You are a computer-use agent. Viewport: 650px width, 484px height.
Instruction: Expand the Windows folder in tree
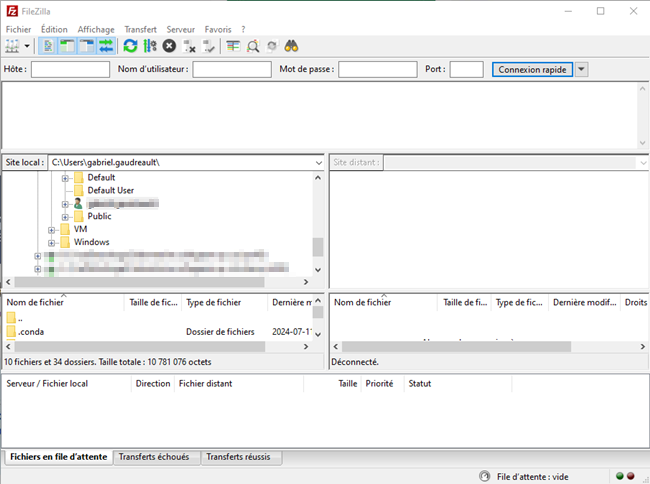(51, 243)
